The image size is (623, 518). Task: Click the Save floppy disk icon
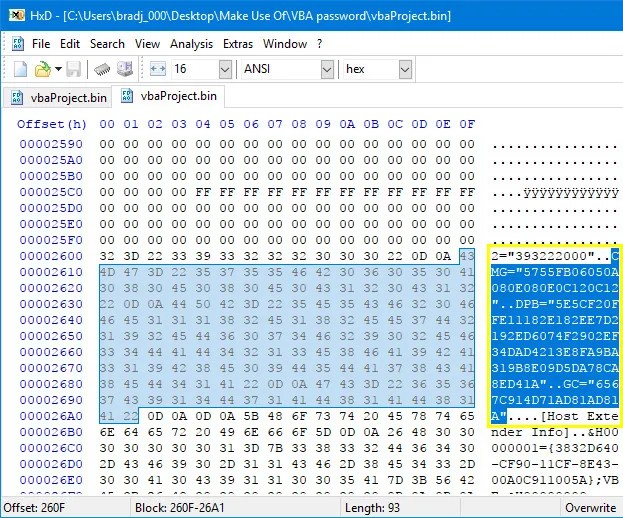click(x=74, y=69)
